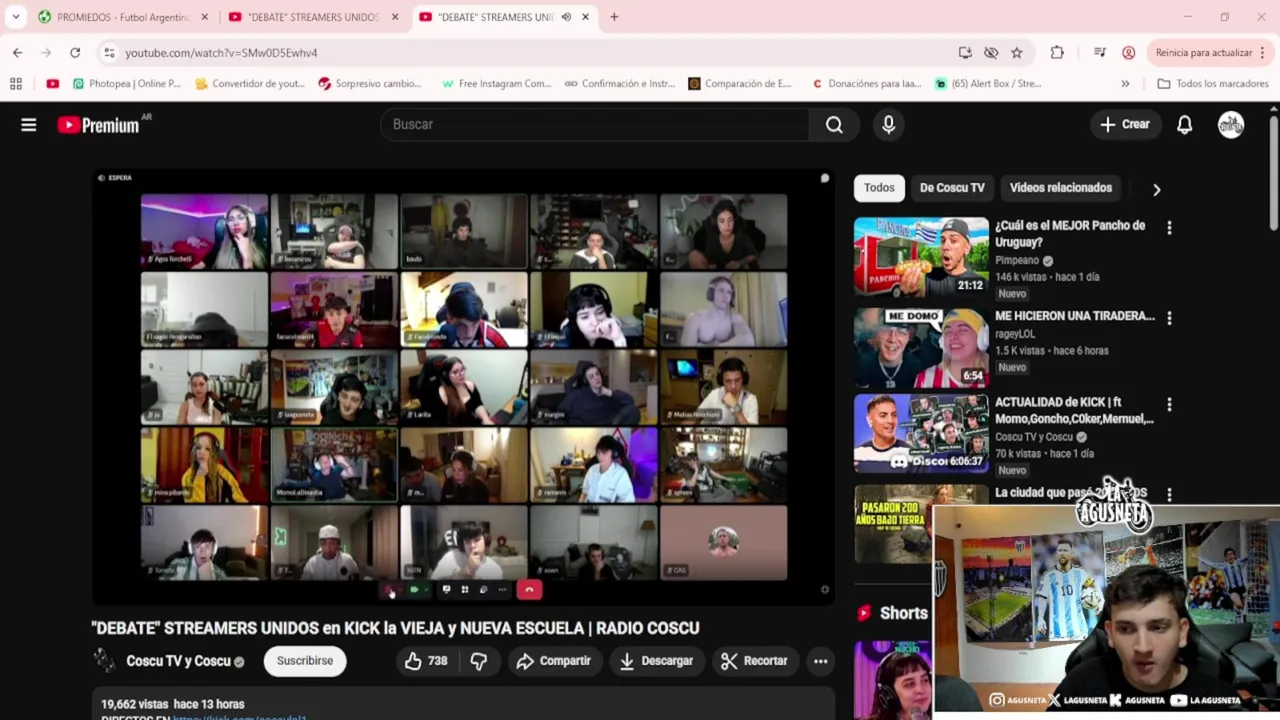Bookmark this page with the star icon
Screen dimensions: 1280x720
pyautogui.click(x=1017, y=52)
